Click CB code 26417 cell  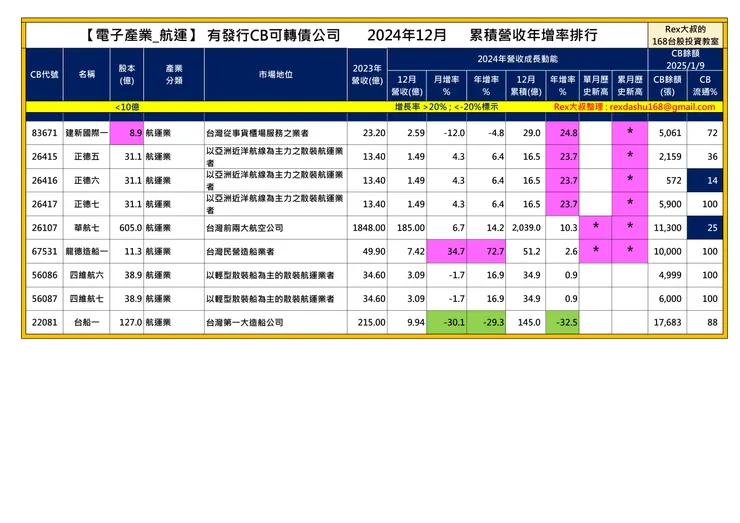pyautogui.click(x=44, y=204)
